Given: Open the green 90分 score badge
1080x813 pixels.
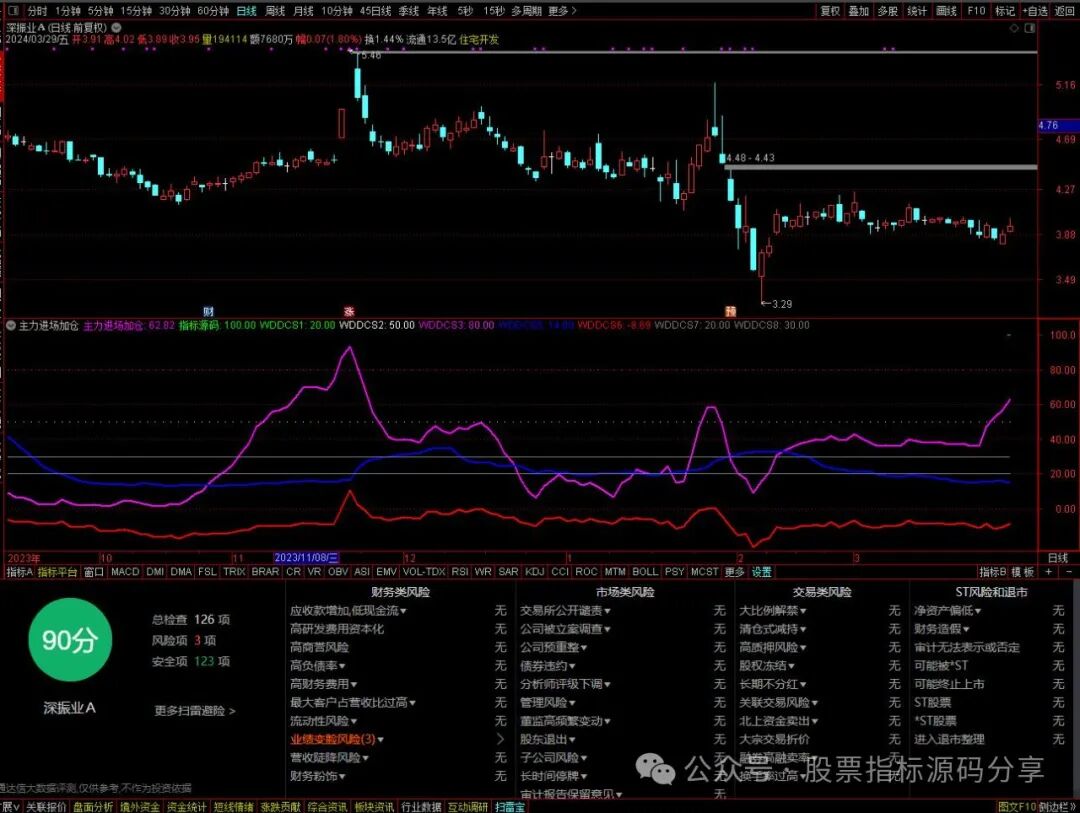Looking at the screenshot, I should (70, 640).
